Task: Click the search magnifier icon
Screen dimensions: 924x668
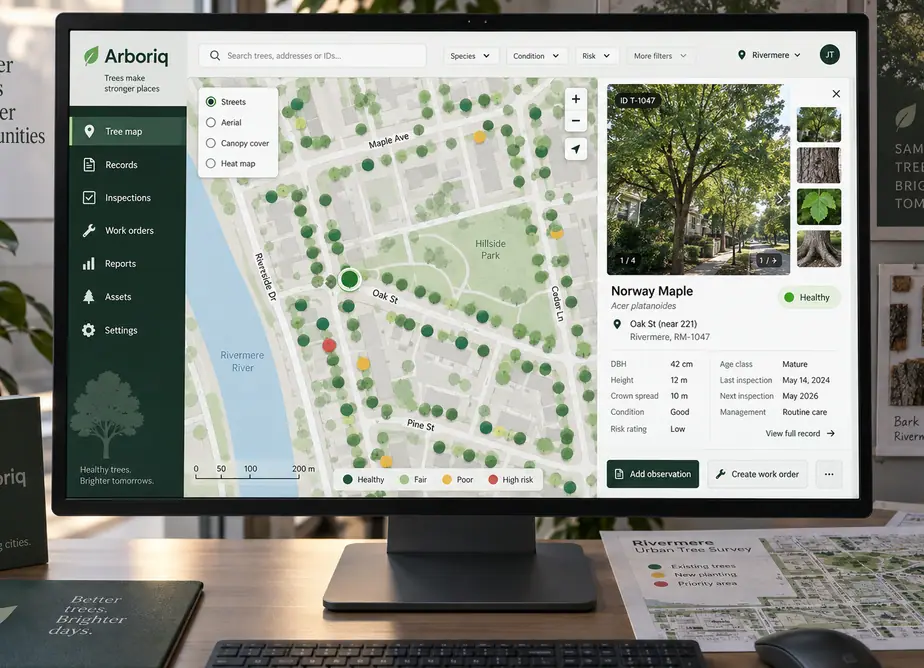Action: [215, 55]
